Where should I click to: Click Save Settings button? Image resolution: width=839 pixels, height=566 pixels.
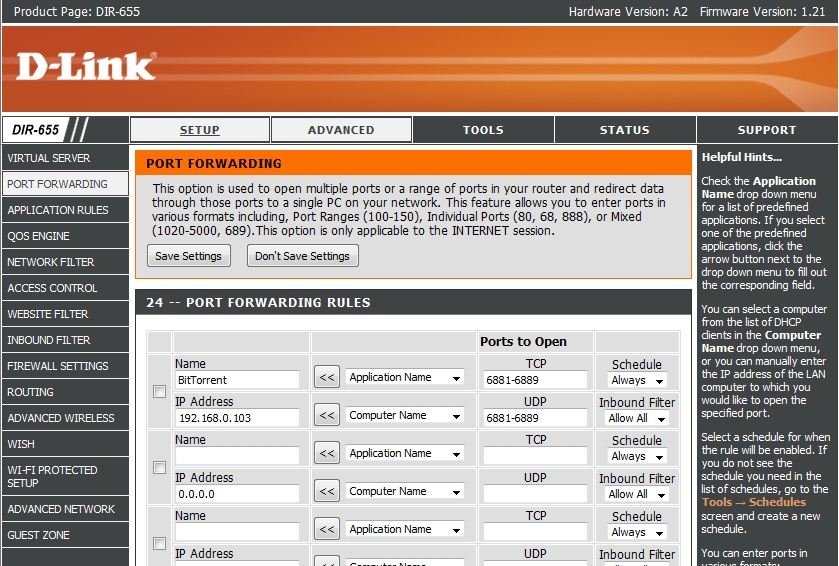pyautogui.click(x=188, y=256)
